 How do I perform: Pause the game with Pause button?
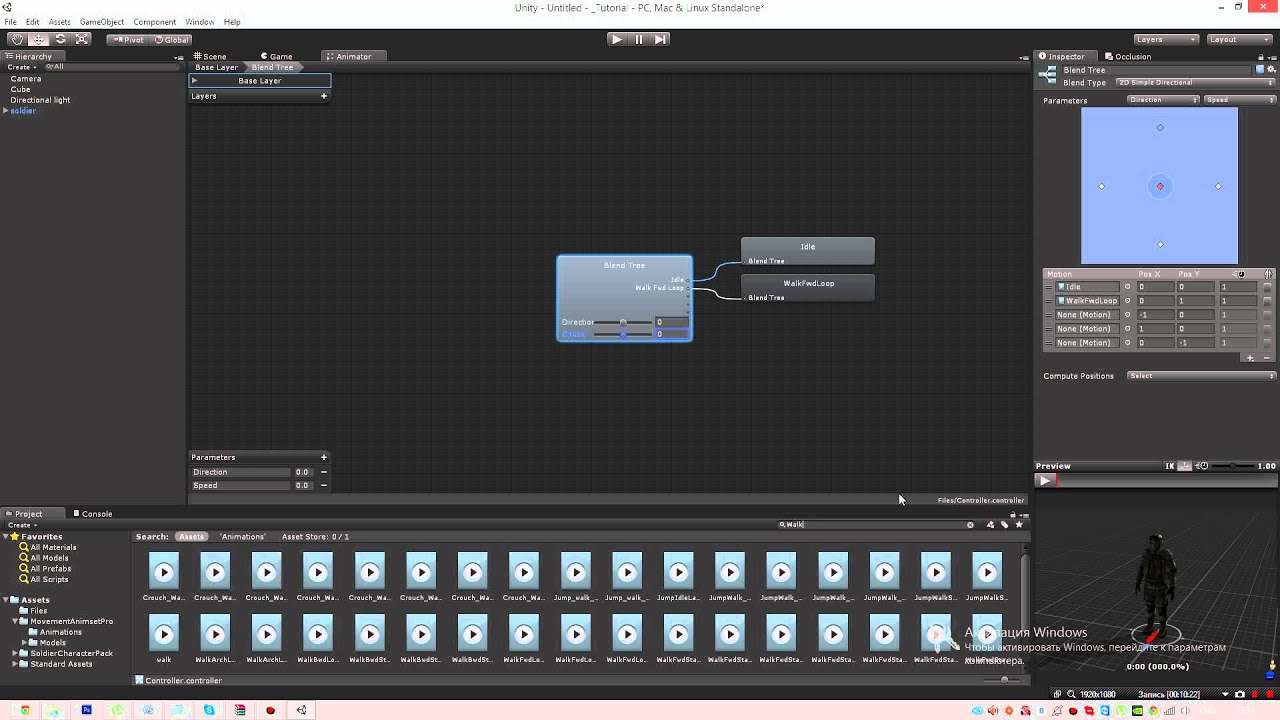pyautogui.click(x=638, y=39)
